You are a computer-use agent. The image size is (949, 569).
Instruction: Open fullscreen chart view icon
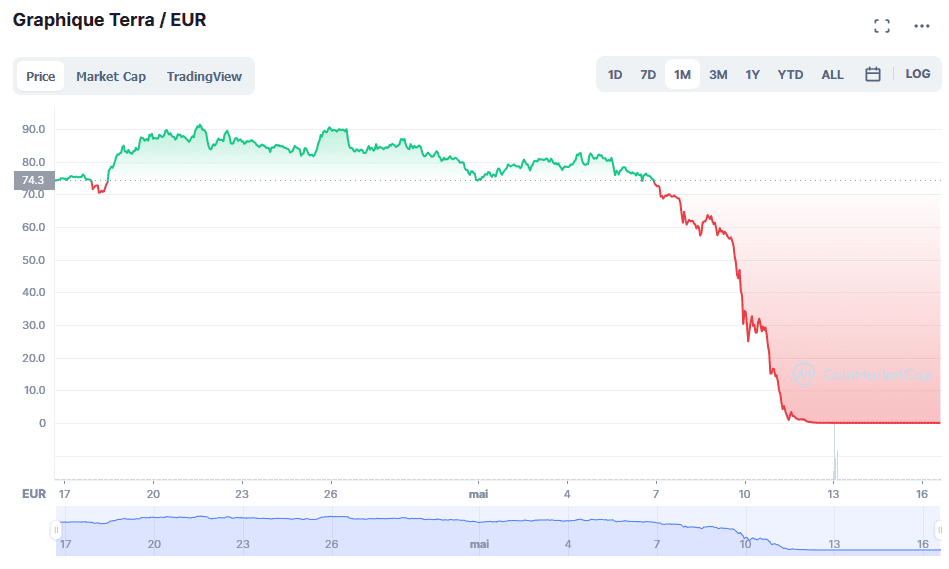881,26
